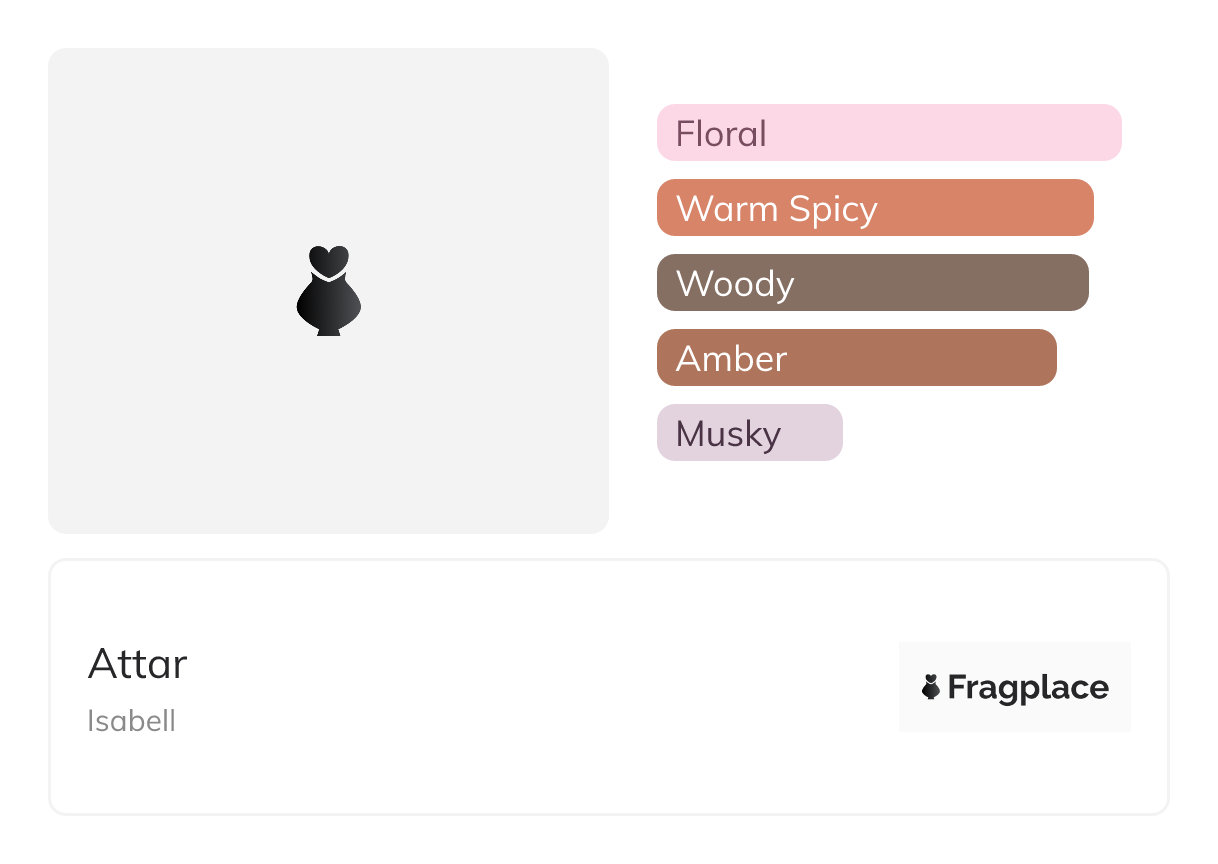Click the Musky text label
This screenshot has width=1218, height=864.
click(728, 434)
